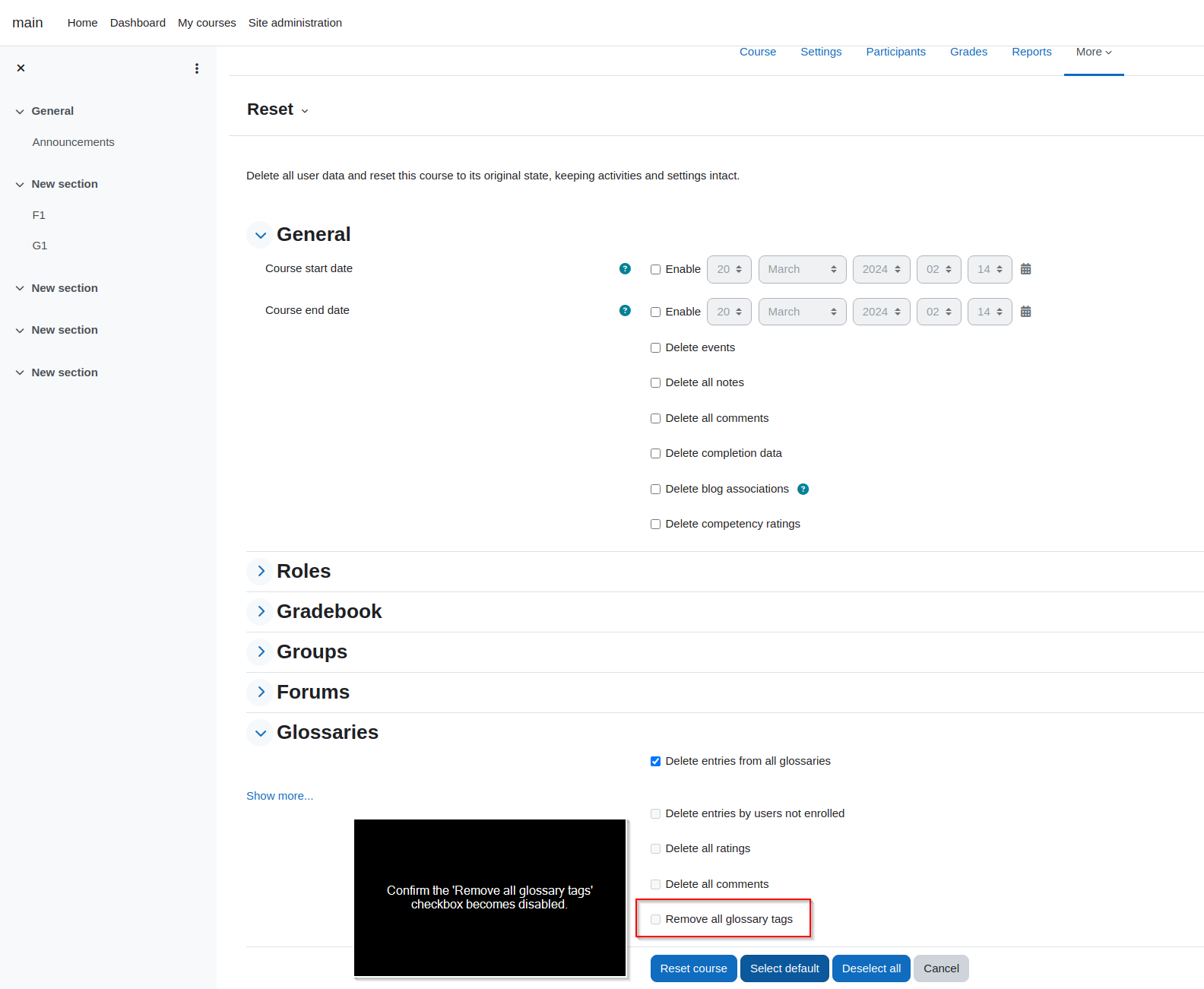Open start date minute dropdown
This screenshot has height=989, width=1204.
[990, 269]
